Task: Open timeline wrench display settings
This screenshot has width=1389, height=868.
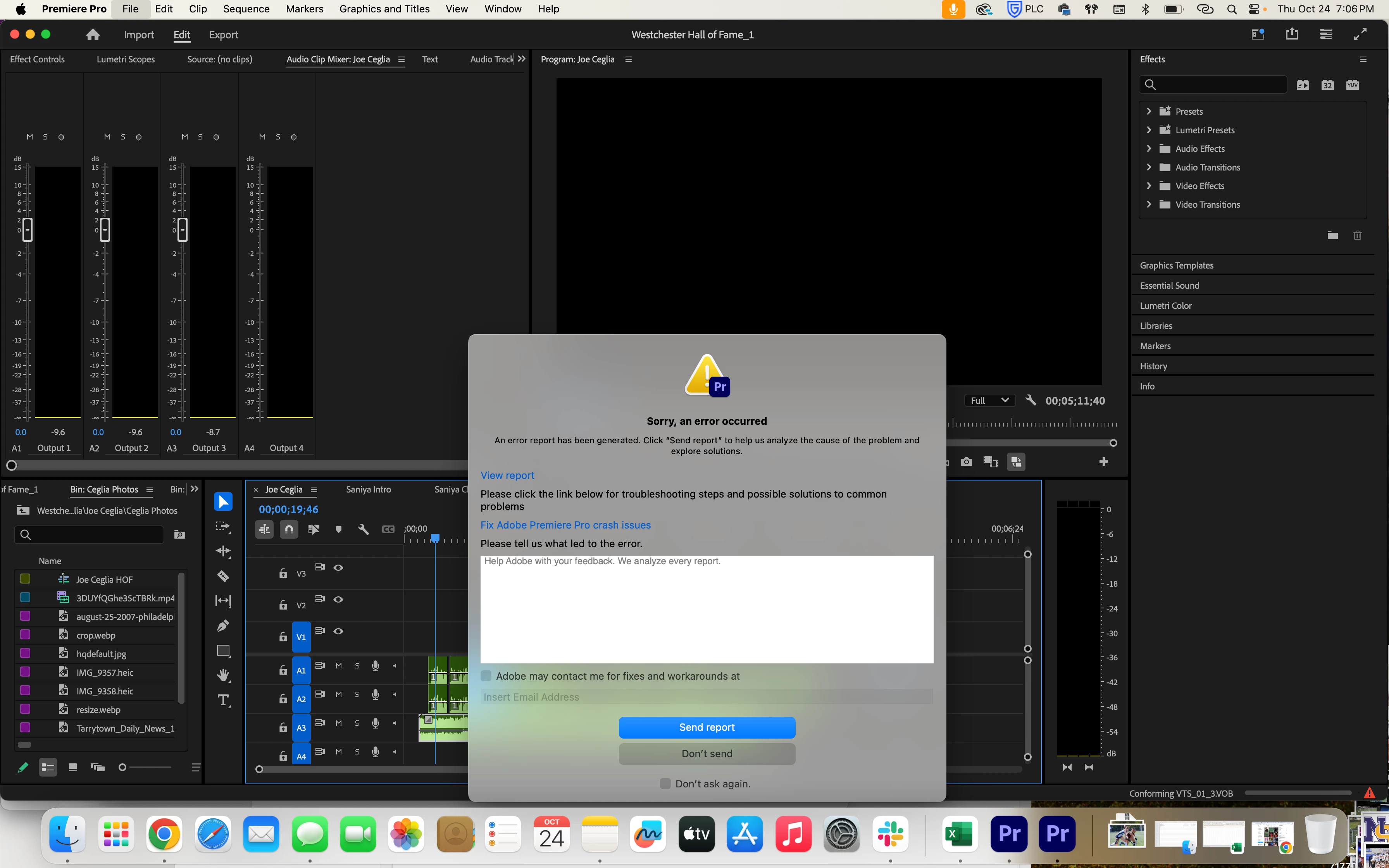Action: (x=363, y=529)
